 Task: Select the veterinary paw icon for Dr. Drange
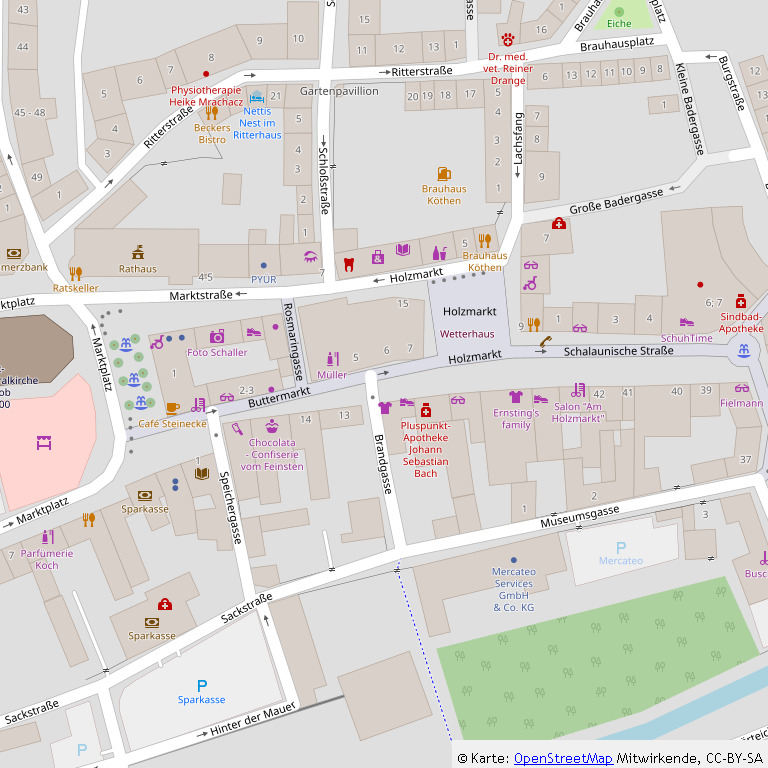click(x=508, y=39)
